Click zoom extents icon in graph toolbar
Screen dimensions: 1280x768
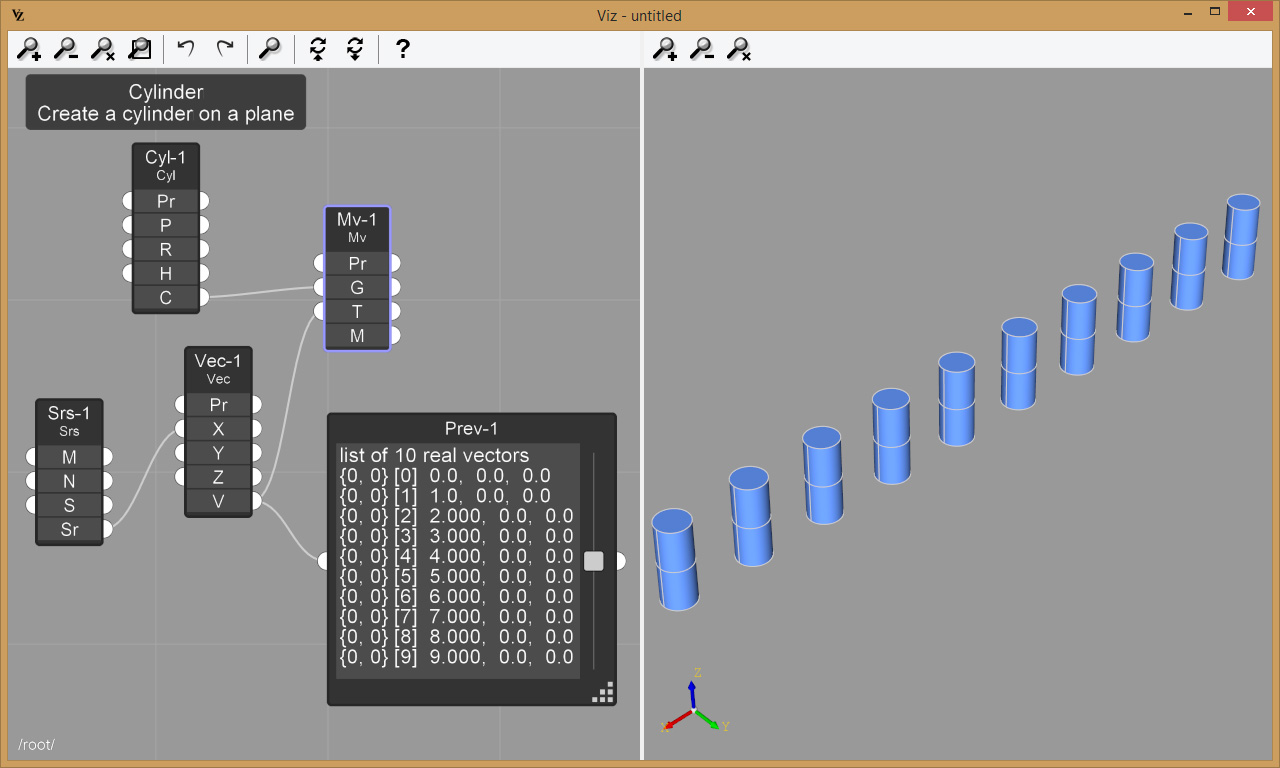click(103, 49)
